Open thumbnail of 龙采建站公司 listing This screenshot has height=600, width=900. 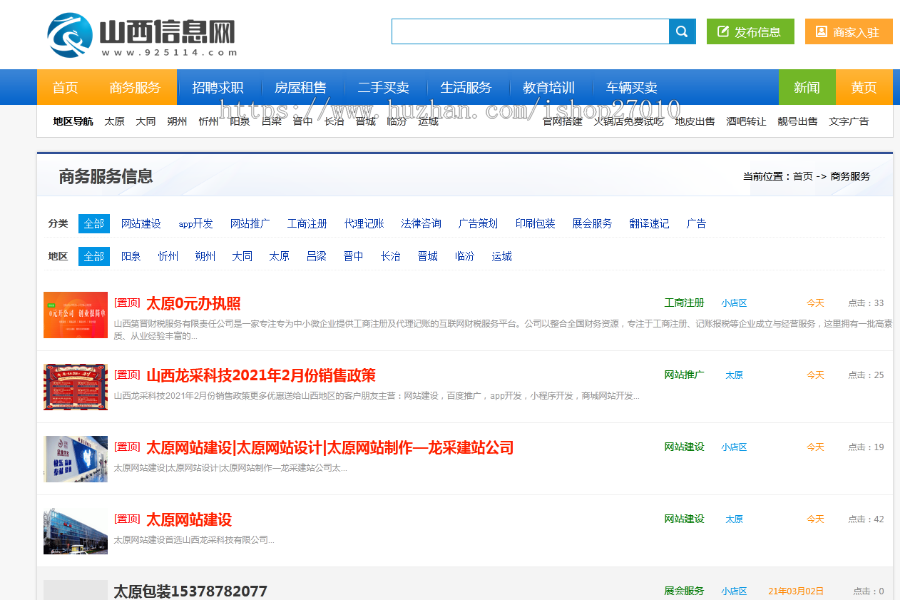(76, 459)
